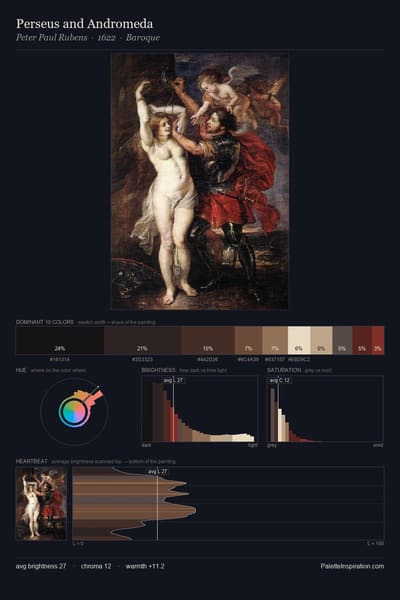Click the 'avg L 27' brightness histogram label
Viewport: 400px width, 600px height.
[x=173, y=380]
